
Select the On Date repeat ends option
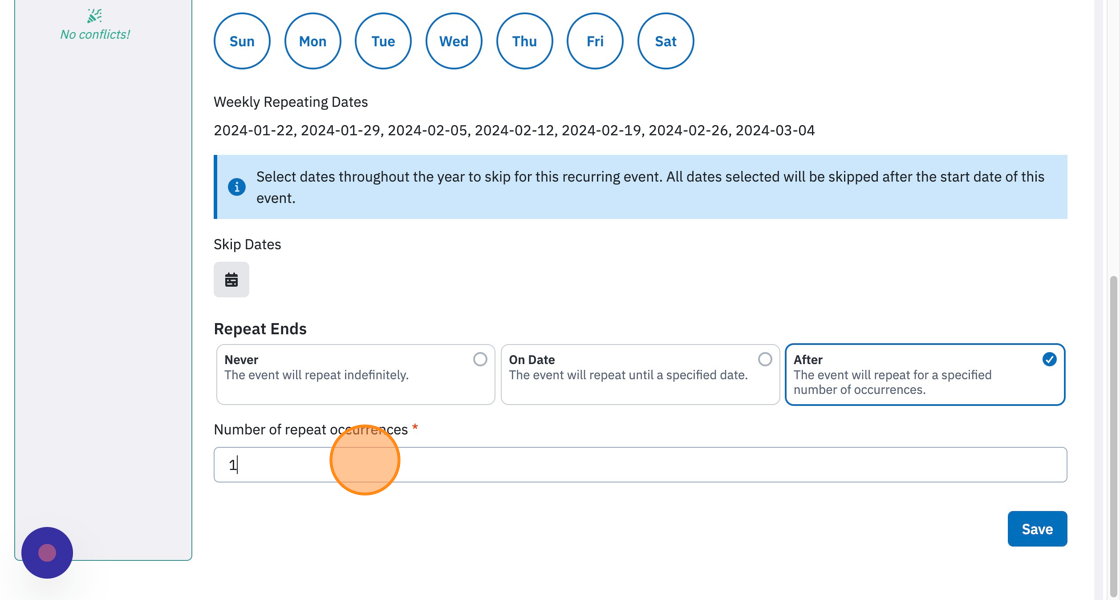[640, 374]
